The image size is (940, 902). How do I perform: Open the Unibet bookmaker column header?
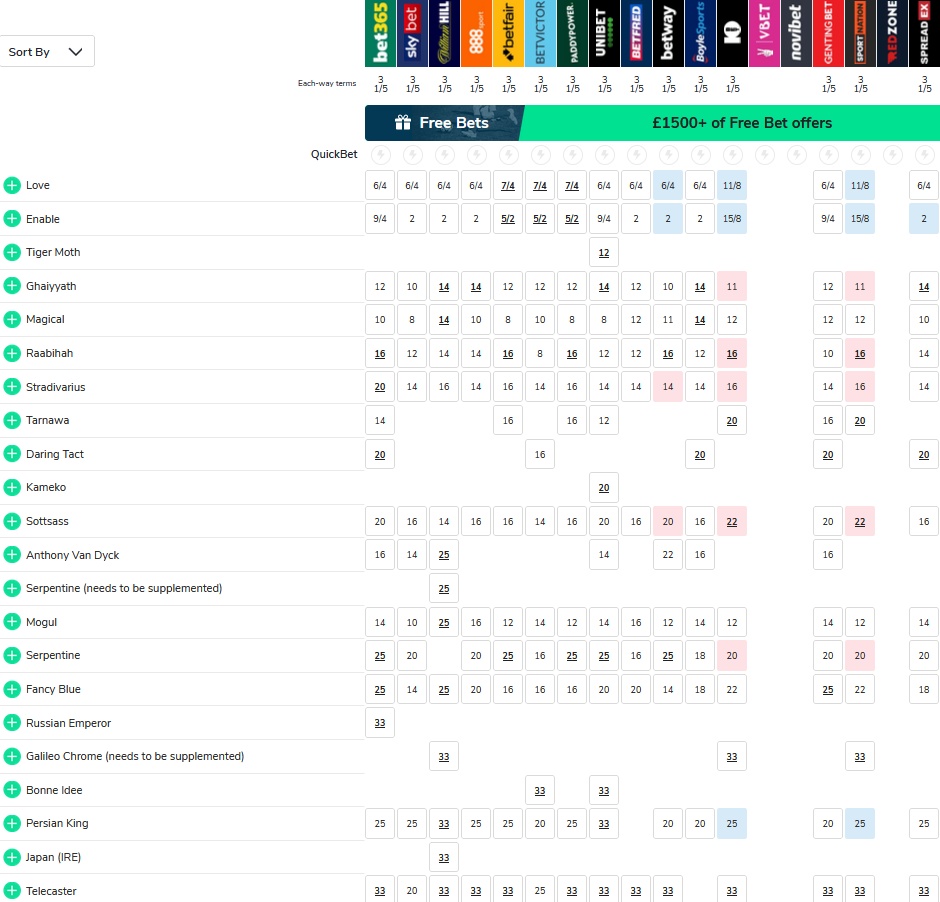pyautogui.click(x=604, y=33)
